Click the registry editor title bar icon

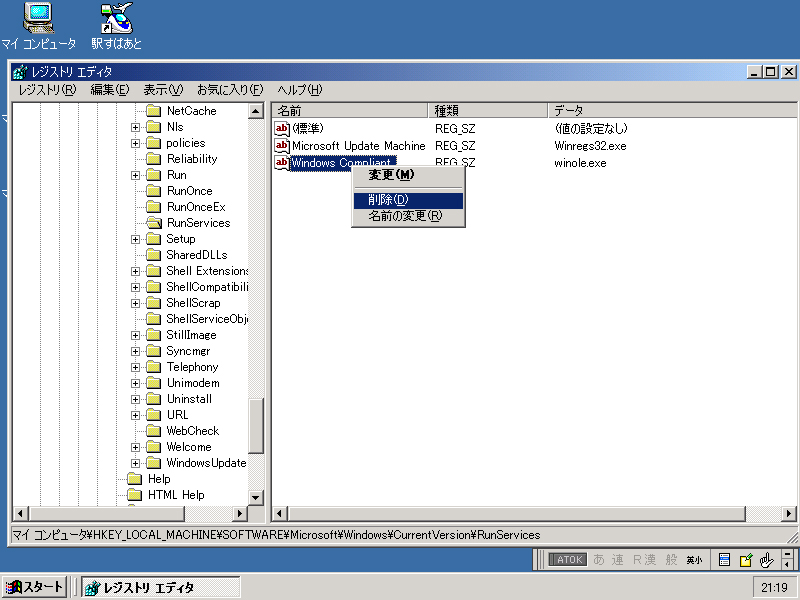(20, 72)
